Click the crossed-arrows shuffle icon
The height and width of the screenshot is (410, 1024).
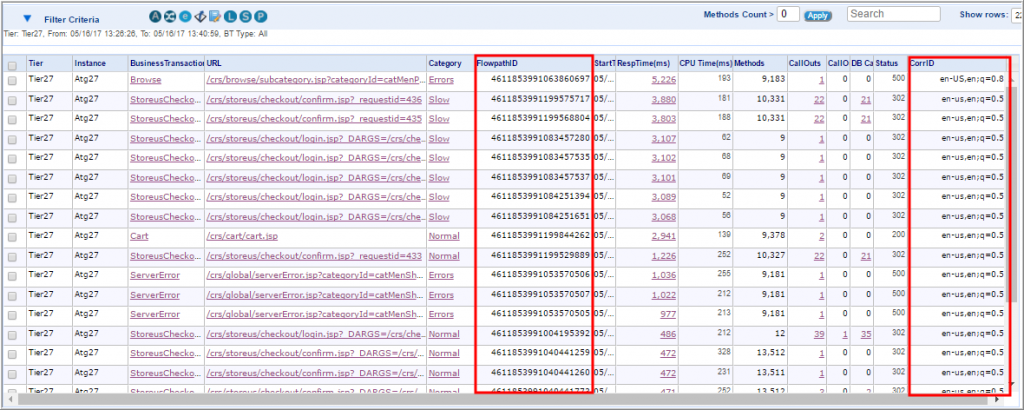point(170,17)
